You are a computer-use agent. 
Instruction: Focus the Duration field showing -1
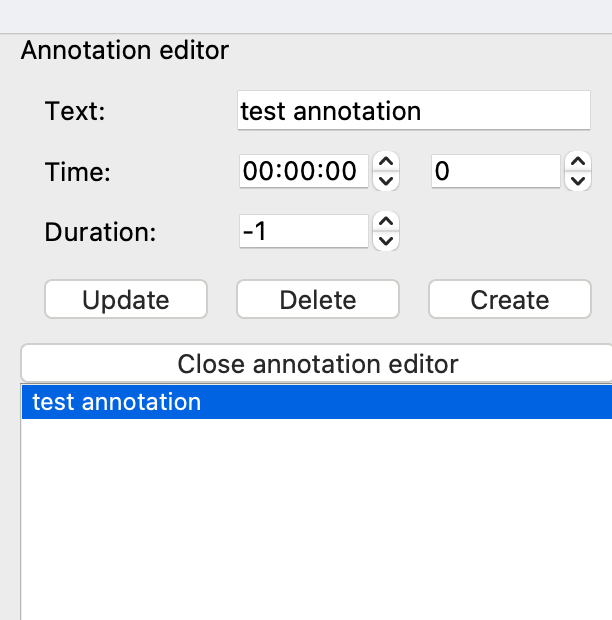tap(304, 233)
